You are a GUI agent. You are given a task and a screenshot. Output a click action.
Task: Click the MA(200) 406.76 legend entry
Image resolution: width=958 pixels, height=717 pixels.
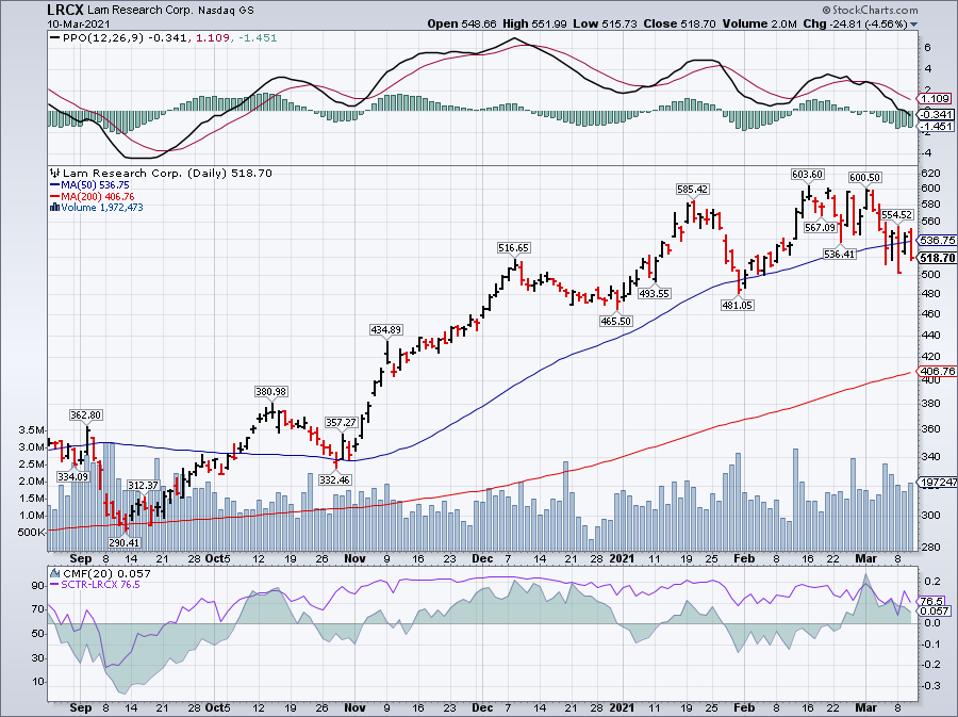98,197
